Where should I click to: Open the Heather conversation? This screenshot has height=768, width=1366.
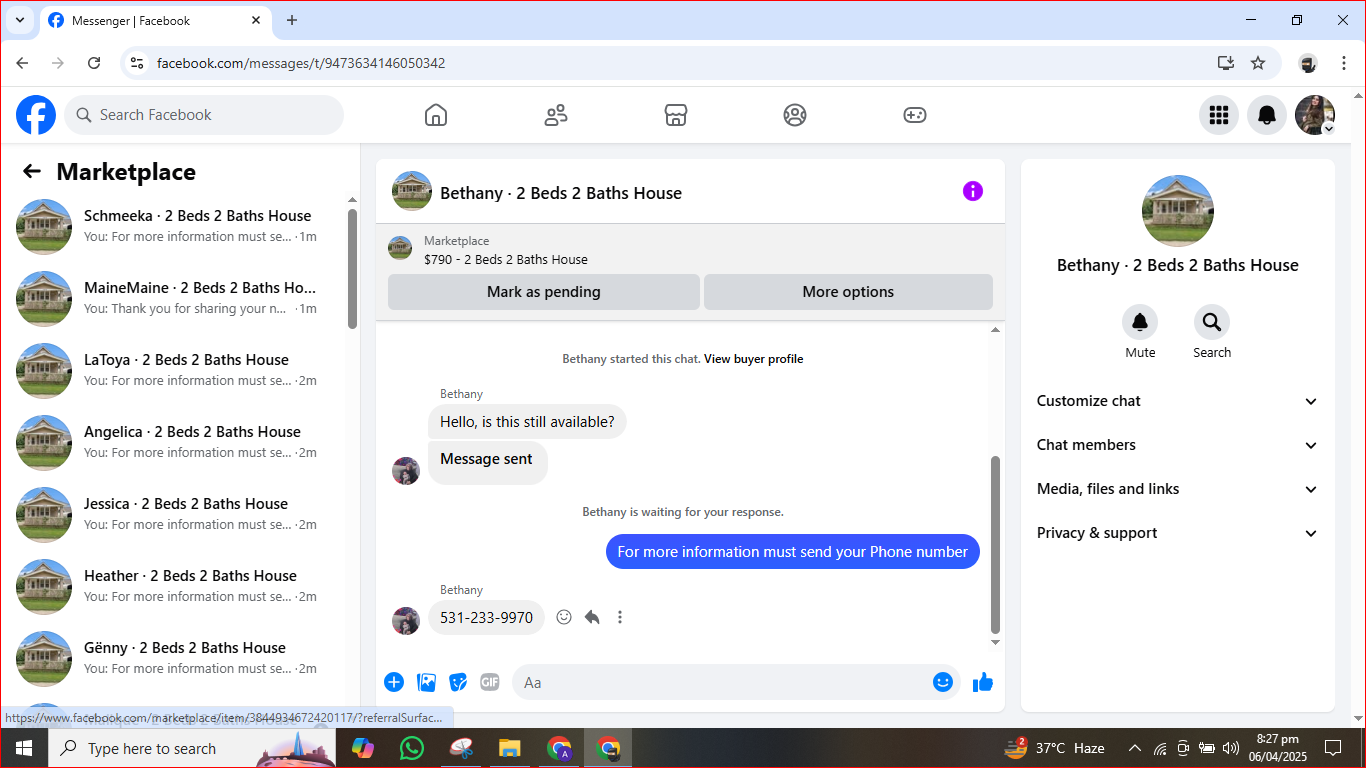174,586
